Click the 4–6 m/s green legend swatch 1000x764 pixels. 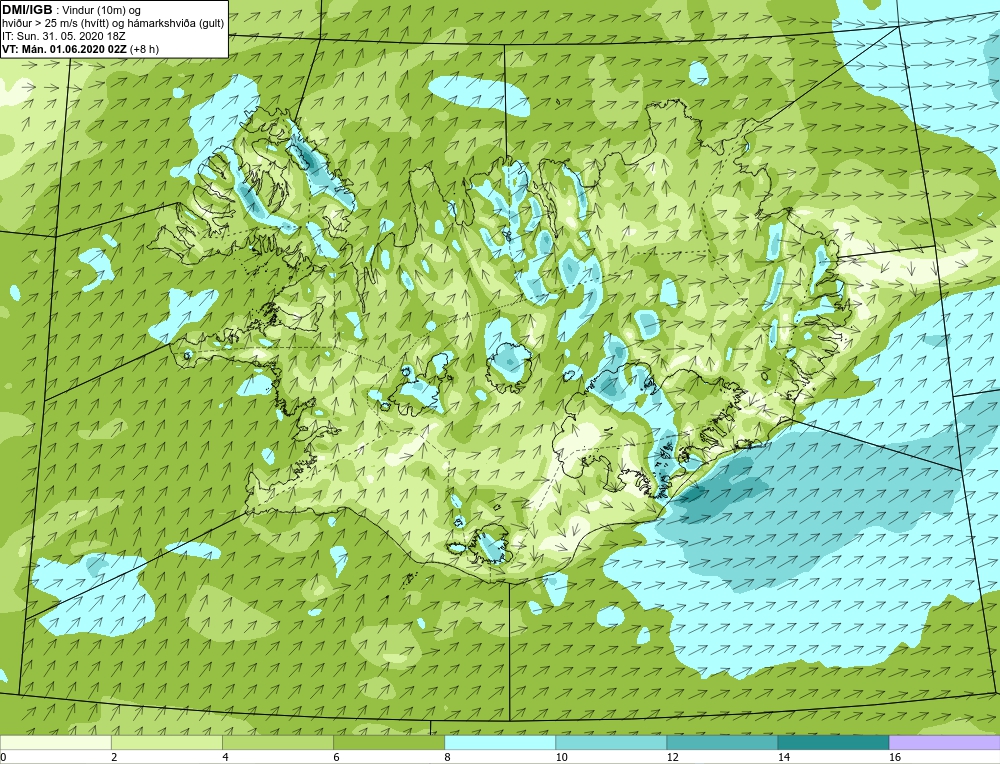pos(277,742)
